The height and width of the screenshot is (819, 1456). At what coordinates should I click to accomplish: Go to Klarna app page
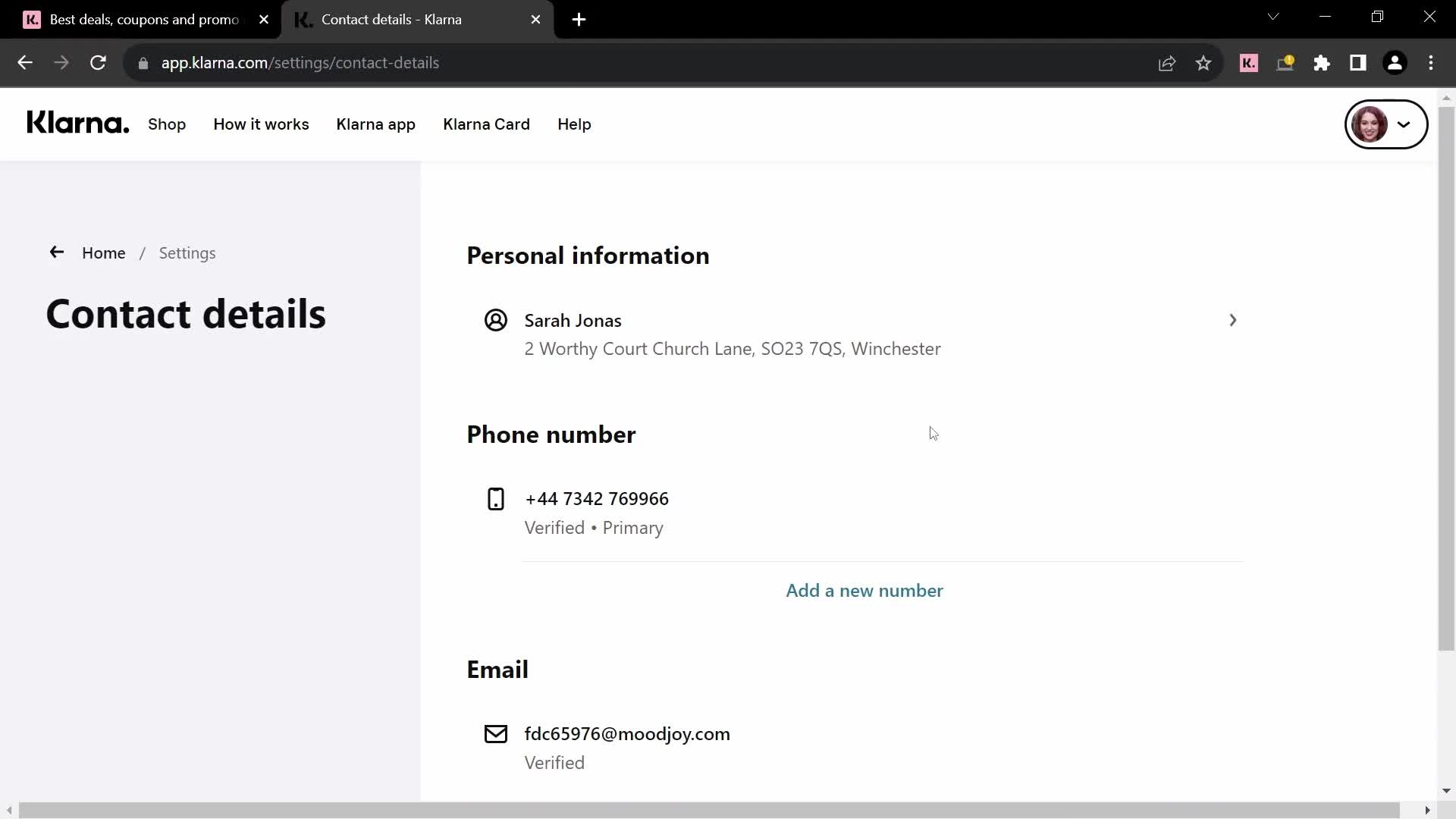[375, 124]
